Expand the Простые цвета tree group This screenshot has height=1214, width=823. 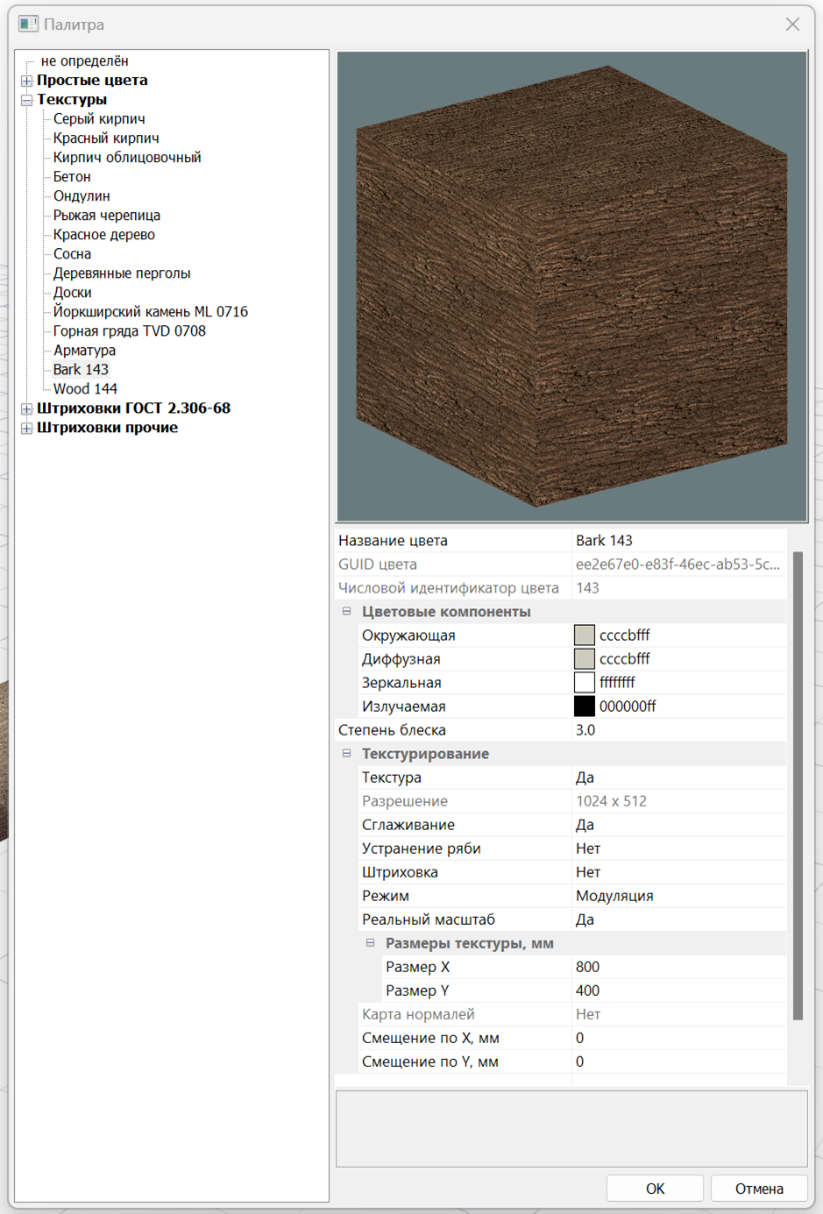[27, 81]
